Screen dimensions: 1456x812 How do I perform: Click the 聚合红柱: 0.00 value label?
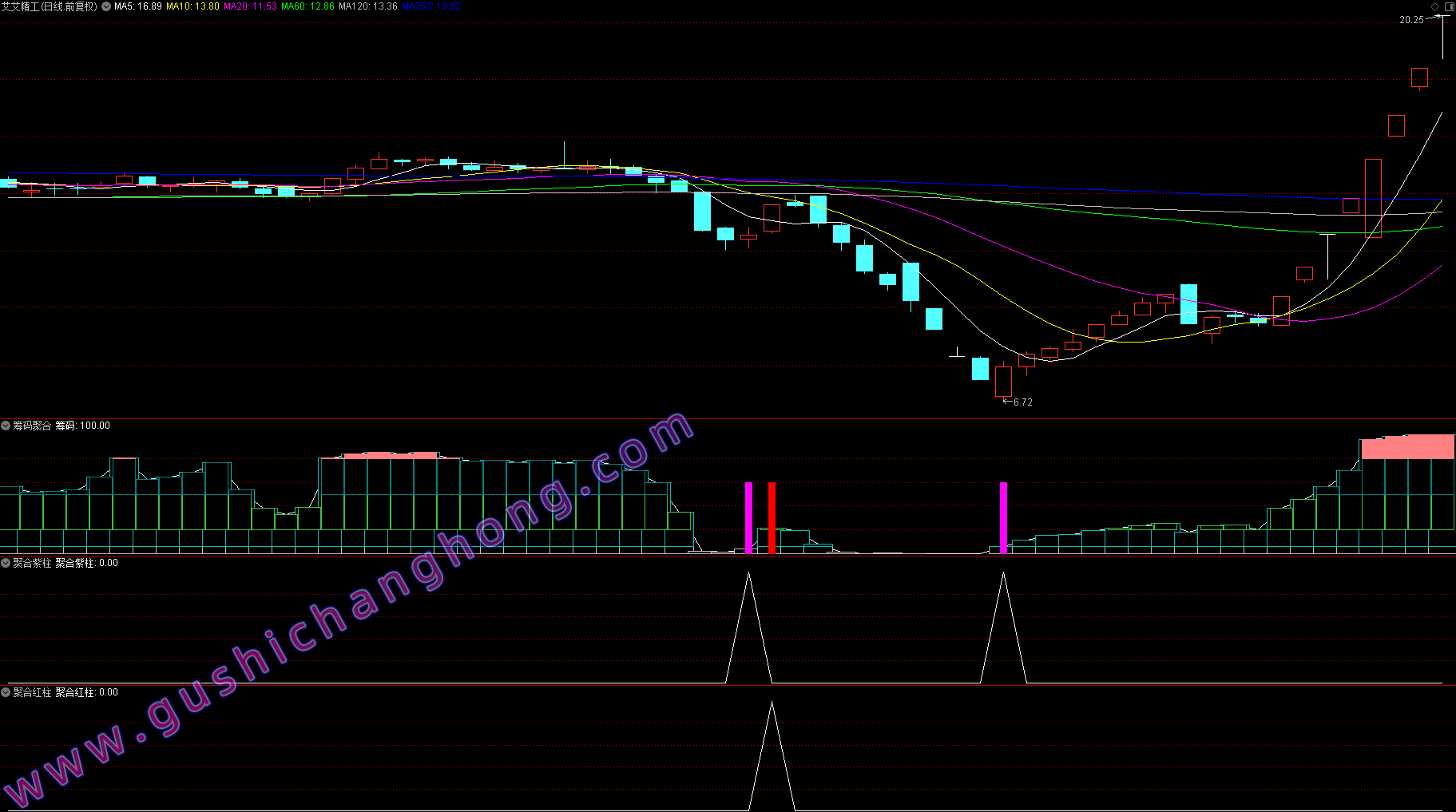coord(86,692)
